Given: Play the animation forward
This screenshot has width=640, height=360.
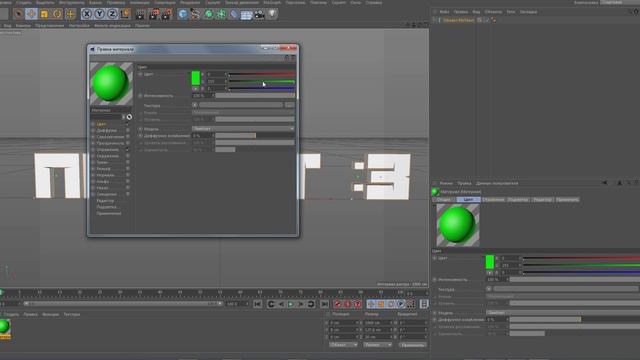Looking at the screenshot, I should [x=291, y=304].
